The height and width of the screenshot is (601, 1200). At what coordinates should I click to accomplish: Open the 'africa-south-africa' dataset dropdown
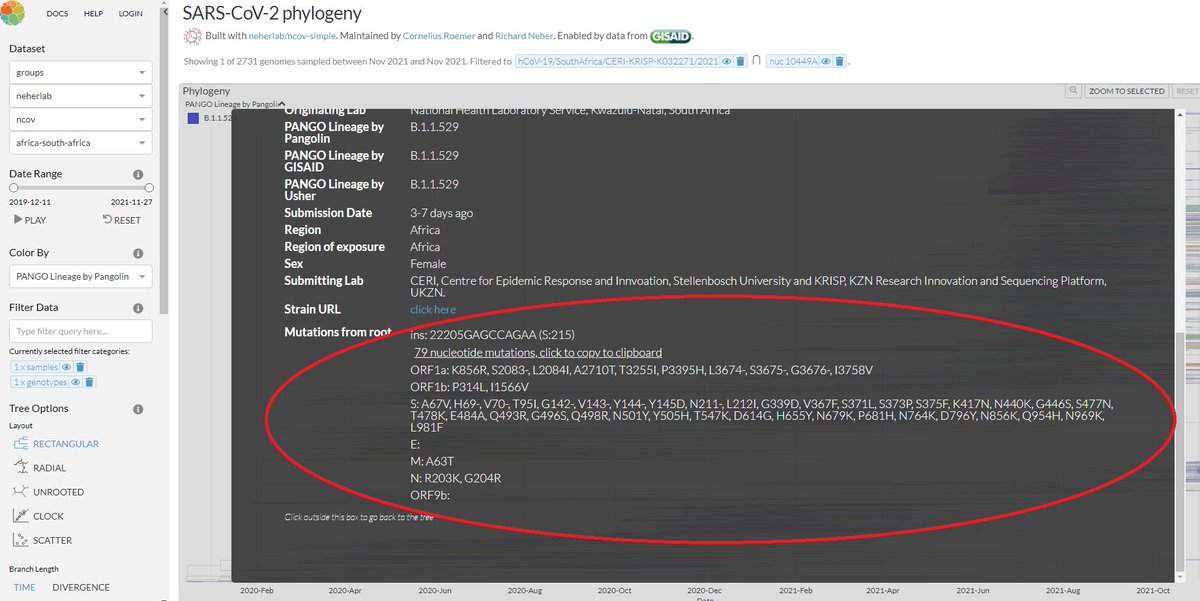(81, 143)
